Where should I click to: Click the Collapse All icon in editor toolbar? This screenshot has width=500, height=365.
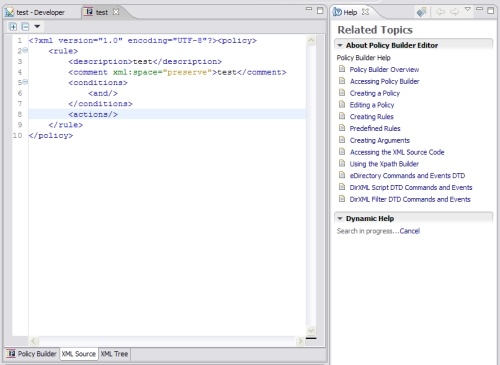coord(25,26)
